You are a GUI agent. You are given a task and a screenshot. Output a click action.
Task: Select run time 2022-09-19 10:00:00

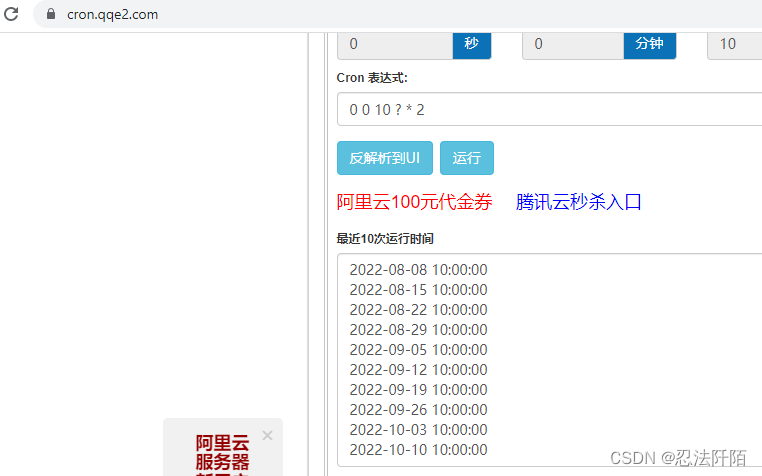point(418,389)
